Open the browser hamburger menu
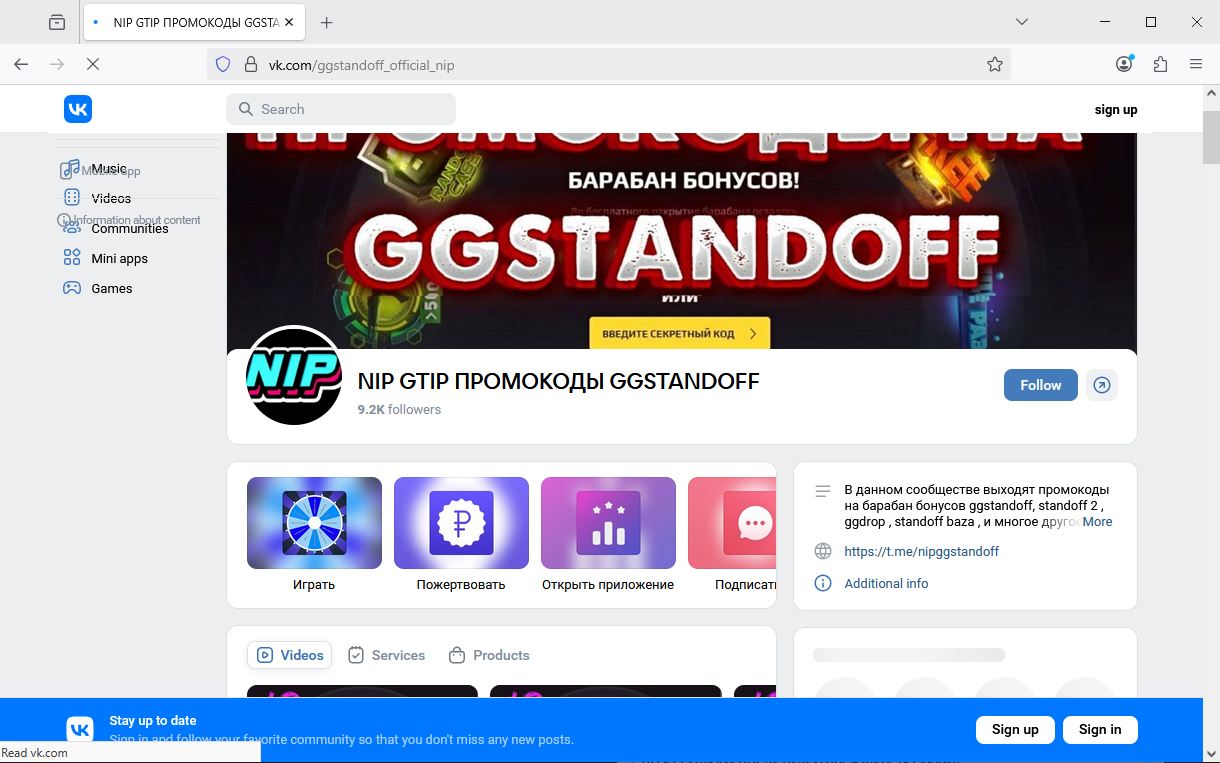1220x763 pixels. (1196, 64)
